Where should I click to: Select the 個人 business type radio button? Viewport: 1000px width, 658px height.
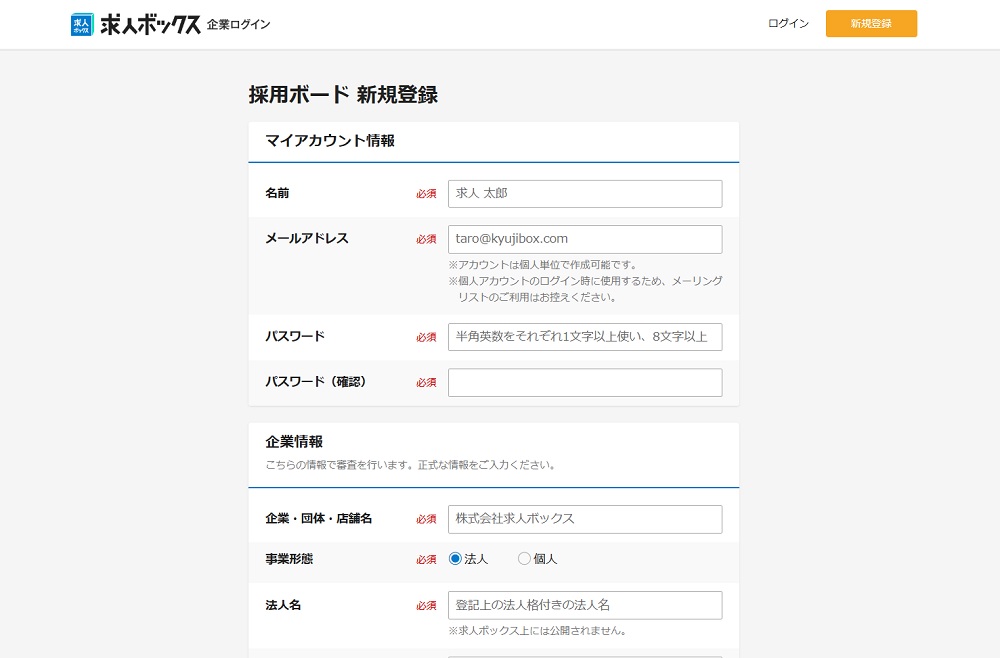(x=524, y=559)
